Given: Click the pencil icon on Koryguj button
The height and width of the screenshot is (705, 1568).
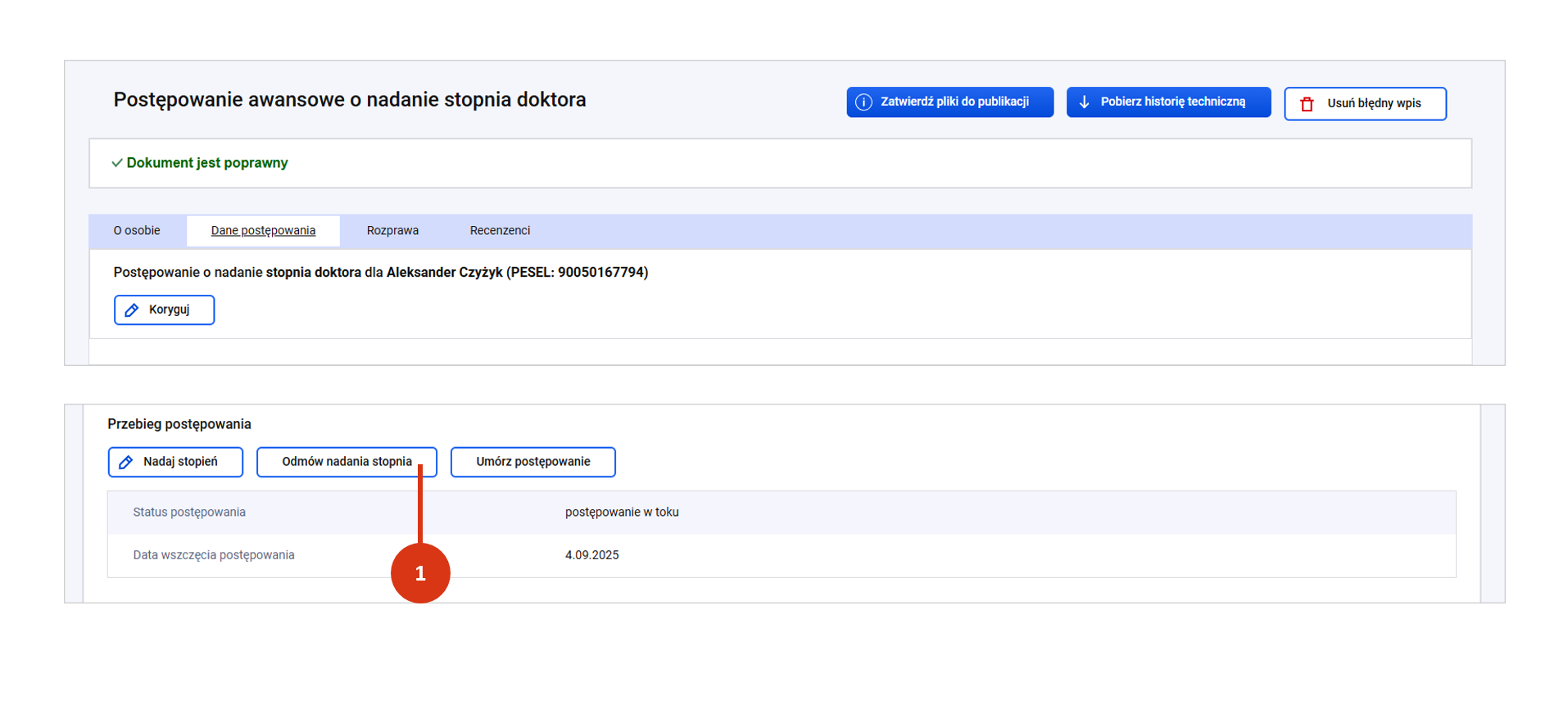Looking at the screenshot, I should click(131, 310).
